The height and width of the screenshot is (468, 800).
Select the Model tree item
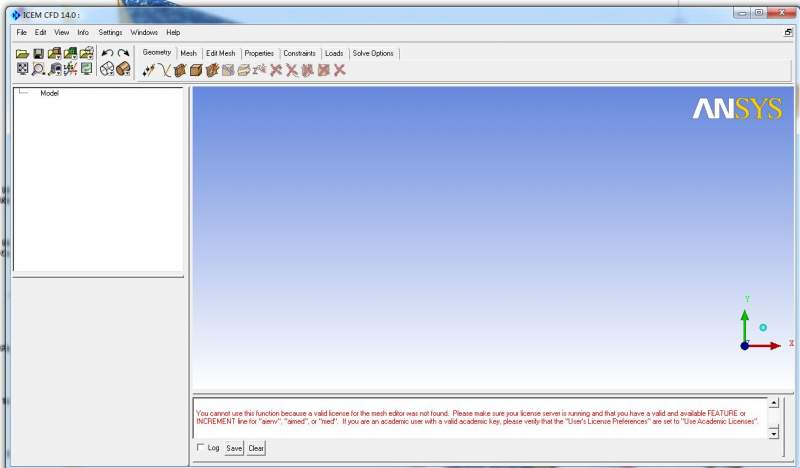pos(49,93)
